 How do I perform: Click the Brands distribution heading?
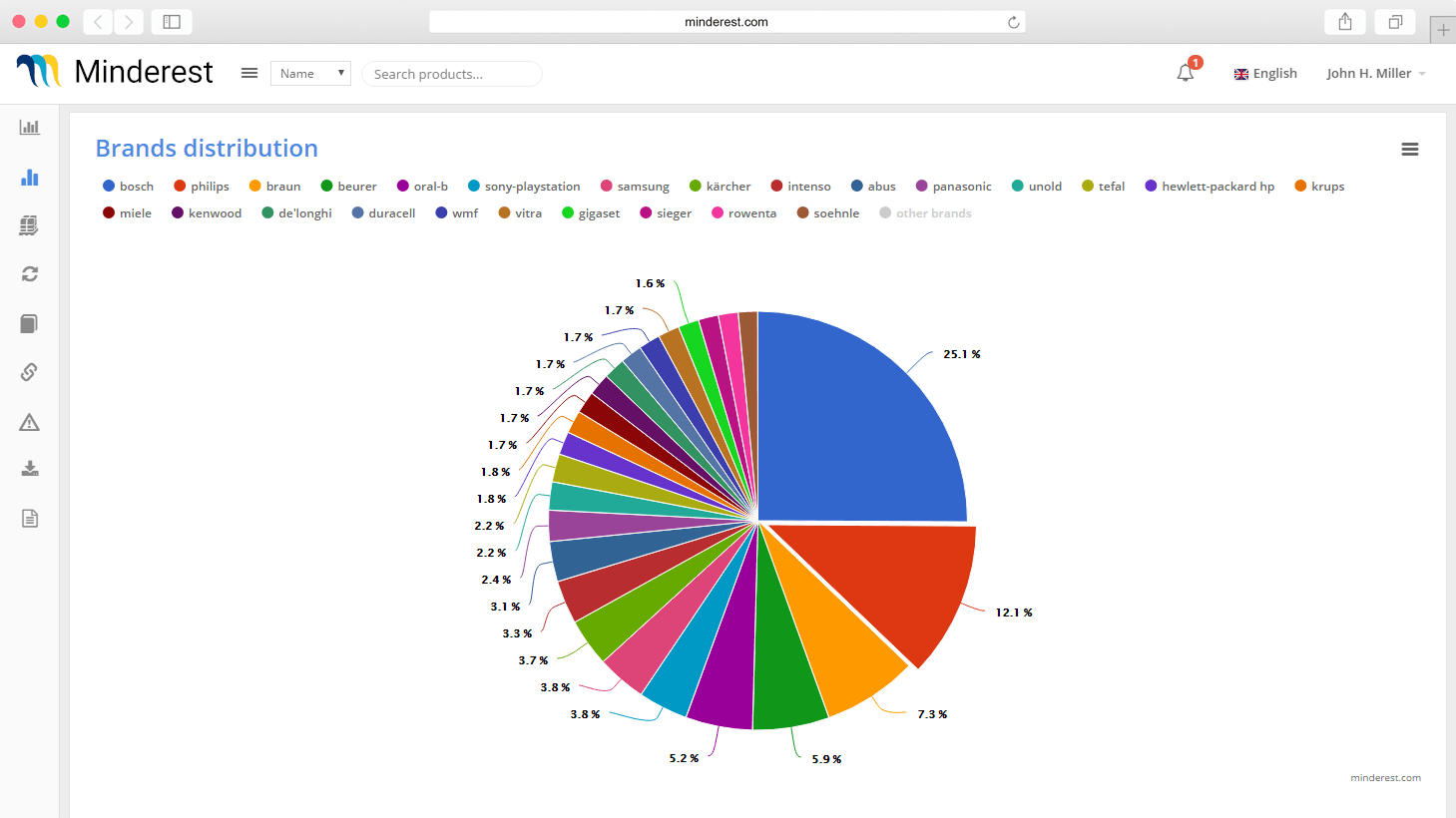coord(207,148)
